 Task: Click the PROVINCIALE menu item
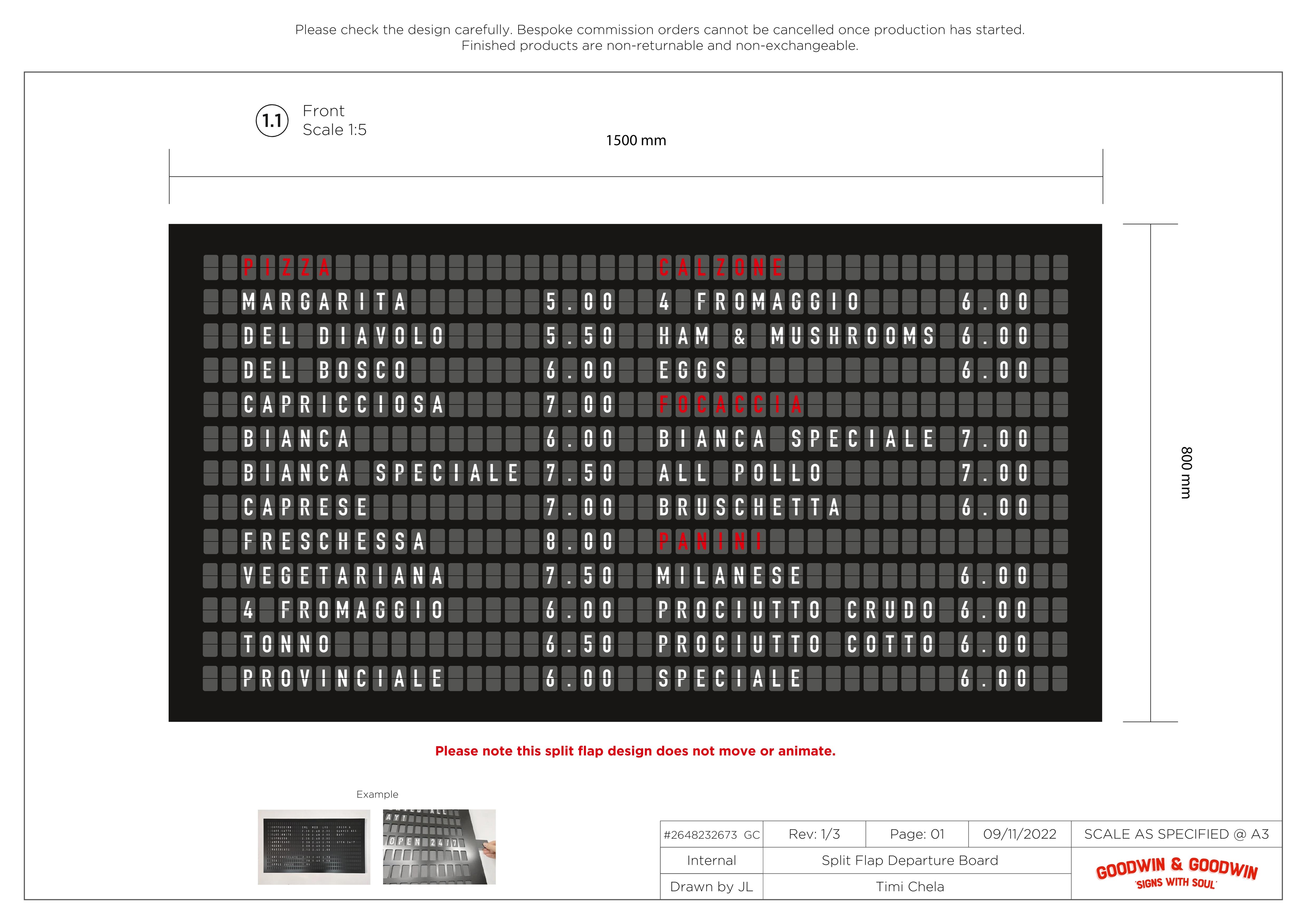pos(343,678)
